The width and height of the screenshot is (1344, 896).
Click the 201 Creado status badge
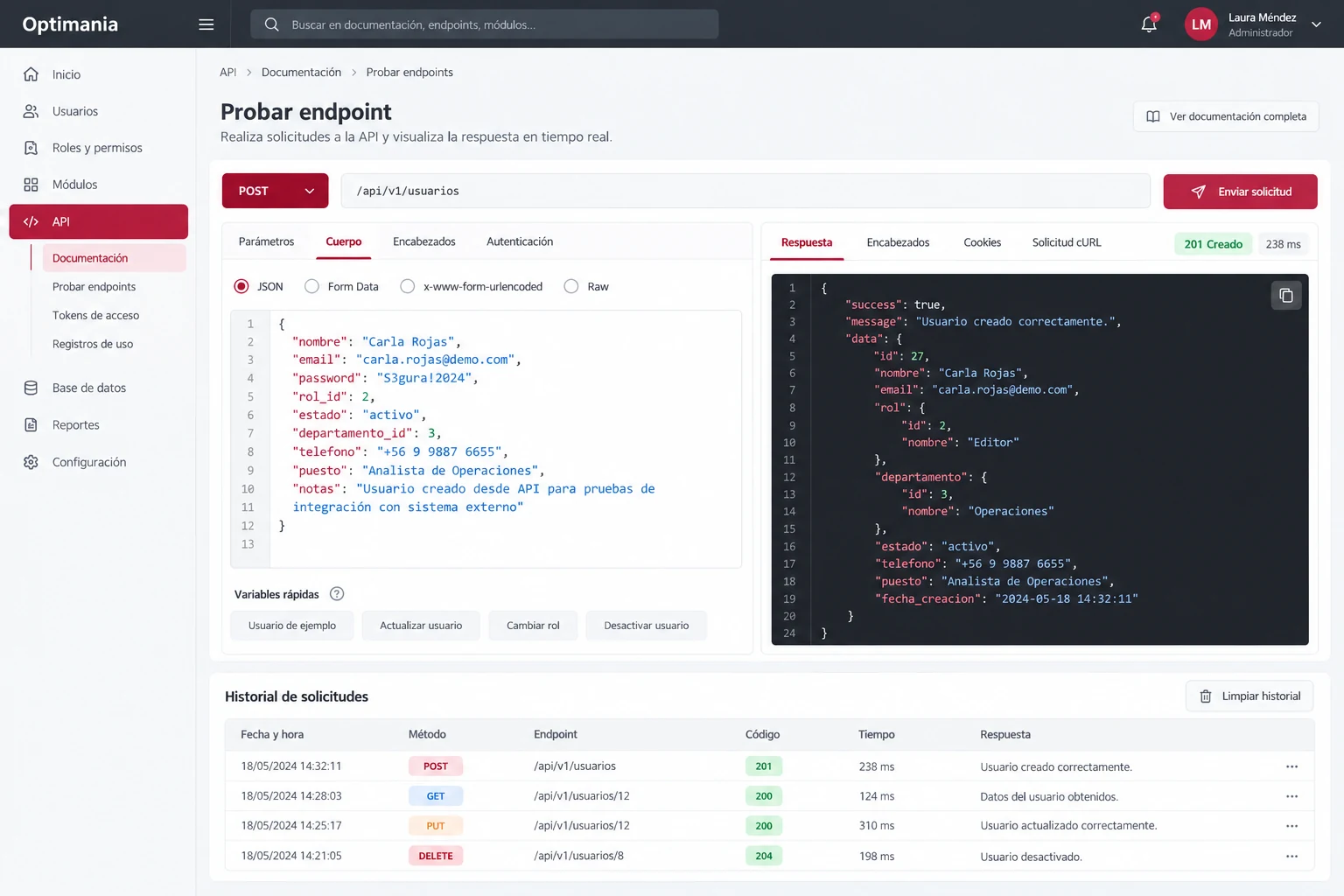(x=1213, y=244)
